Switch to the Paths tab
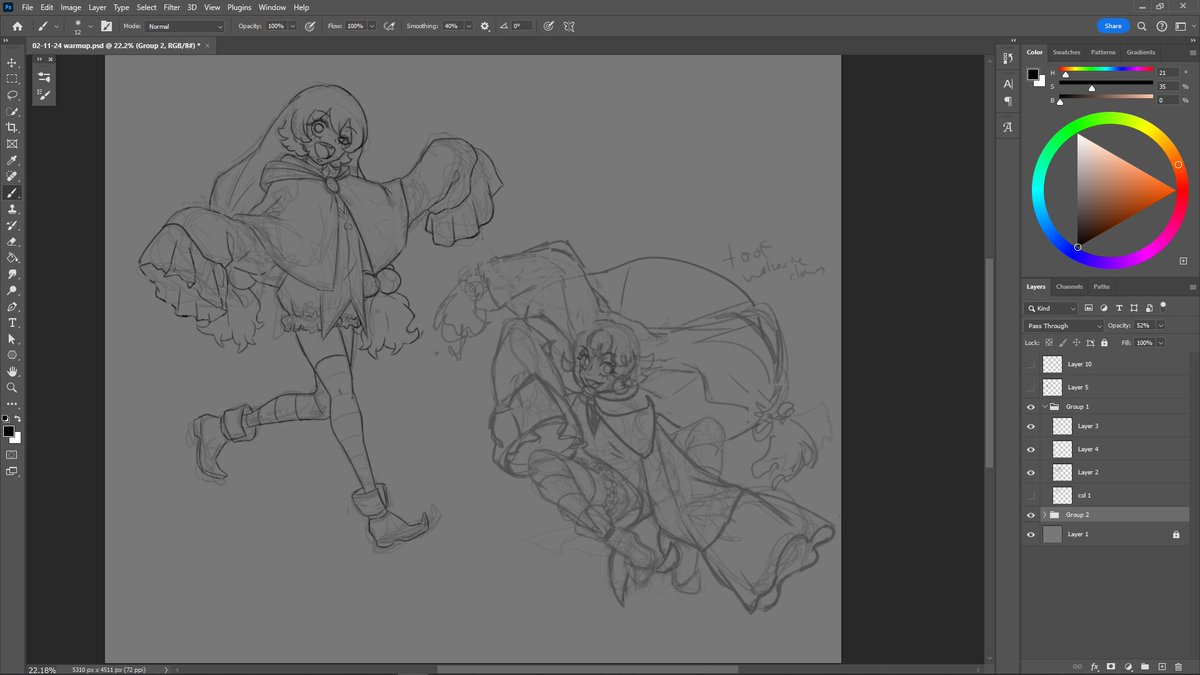Screen dimensions: 1200x675 click(x=1101, y=287)
